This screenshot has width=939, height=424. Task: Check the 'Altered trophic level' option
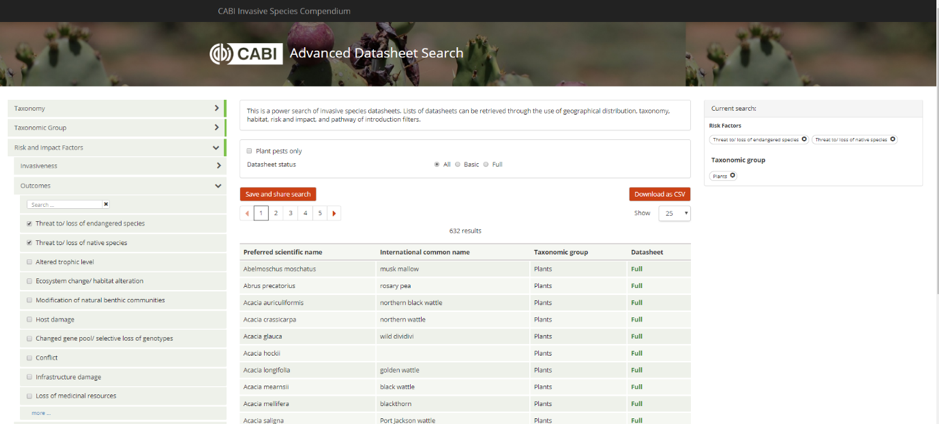point(29,262)
